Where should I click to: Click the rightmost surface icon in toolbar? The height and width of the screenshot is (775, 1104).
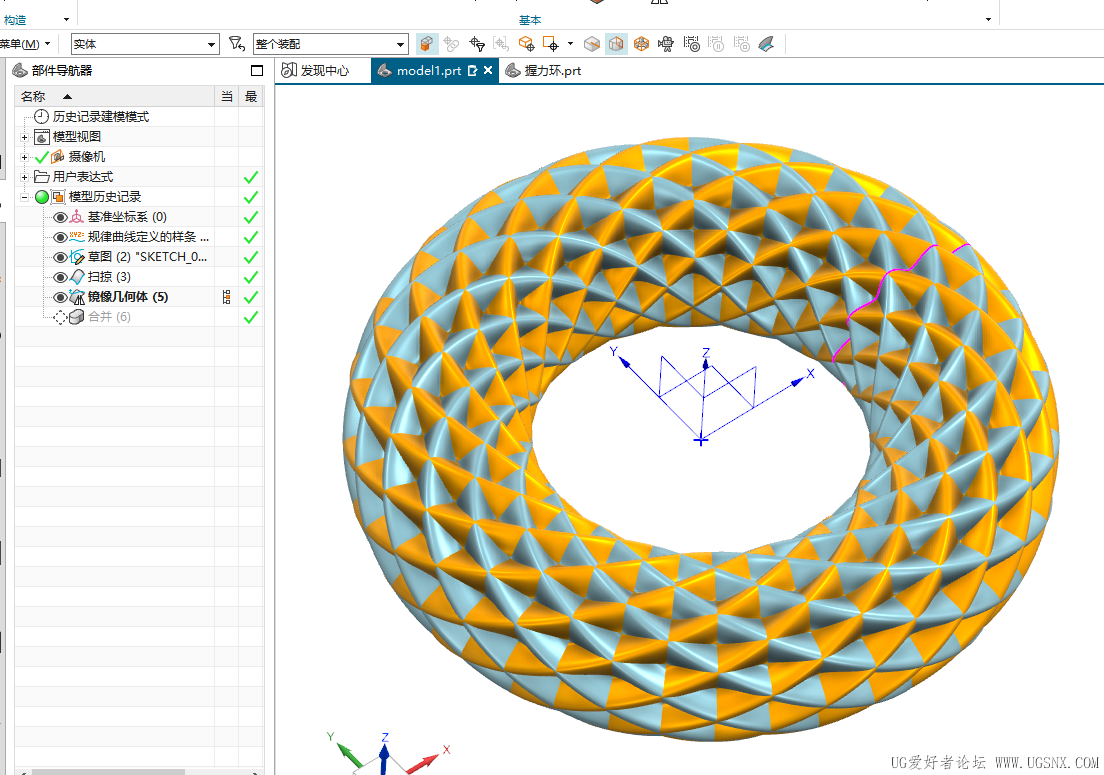click(766, 44)
